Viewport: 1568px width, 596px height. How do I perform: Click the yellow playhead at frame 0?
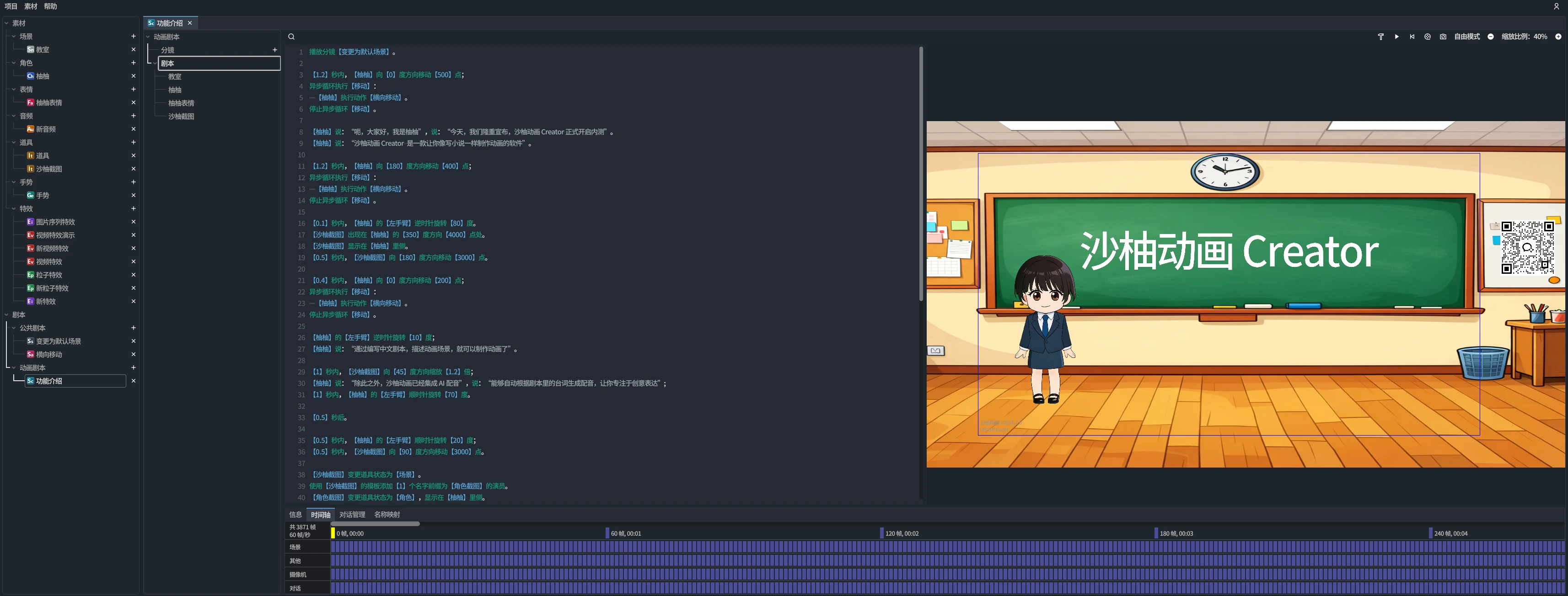pos(333,533)
